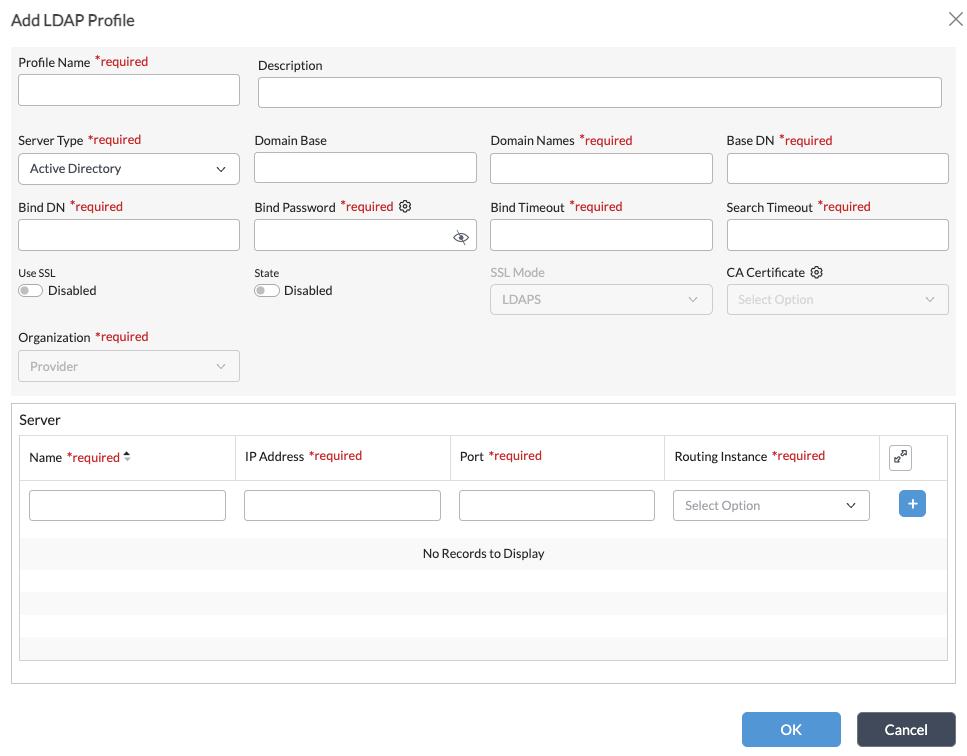Enable the State toggle
This screenshot has width=967, height=756.
point(267,291)
